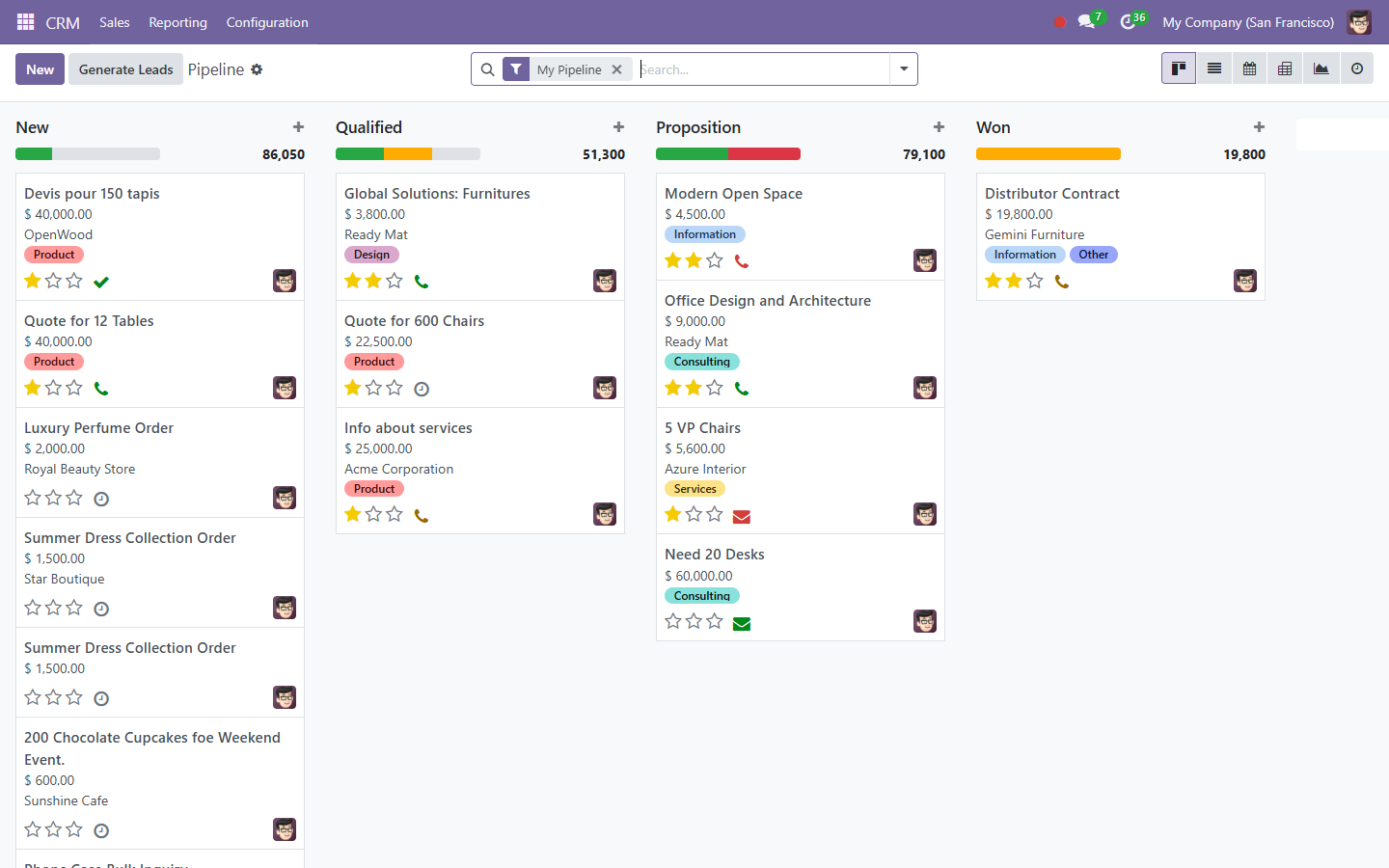Open the Configuration menu
Viewport: 1389px width, 868px height.
pos(267,22)
